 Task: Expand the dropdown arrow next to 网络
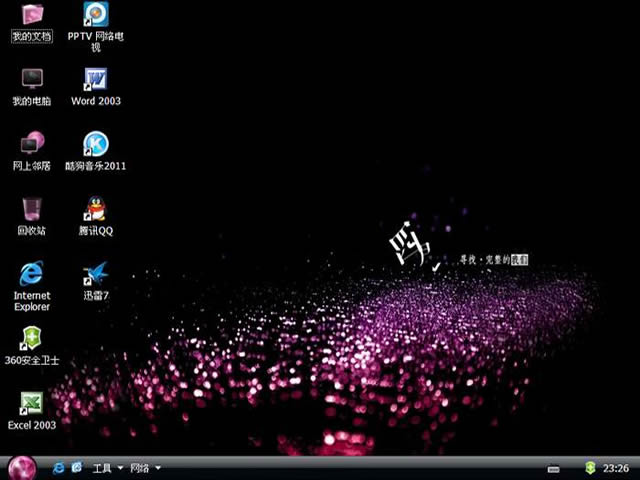pos(158,468)
